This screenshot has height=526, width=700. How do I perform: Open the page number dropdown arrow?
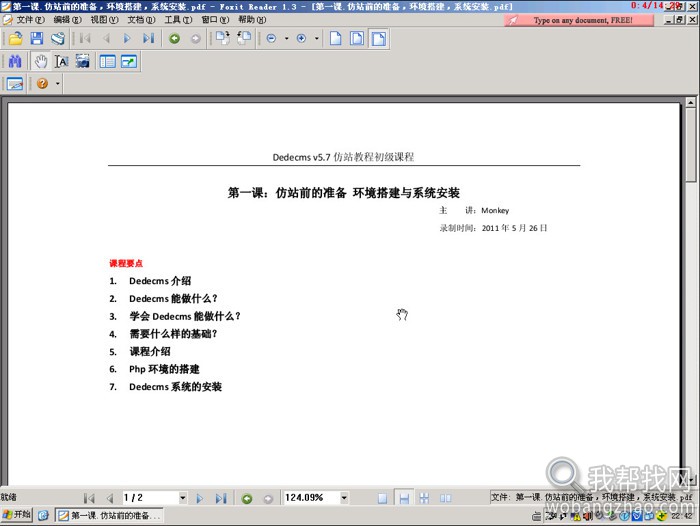pos(183,497)
